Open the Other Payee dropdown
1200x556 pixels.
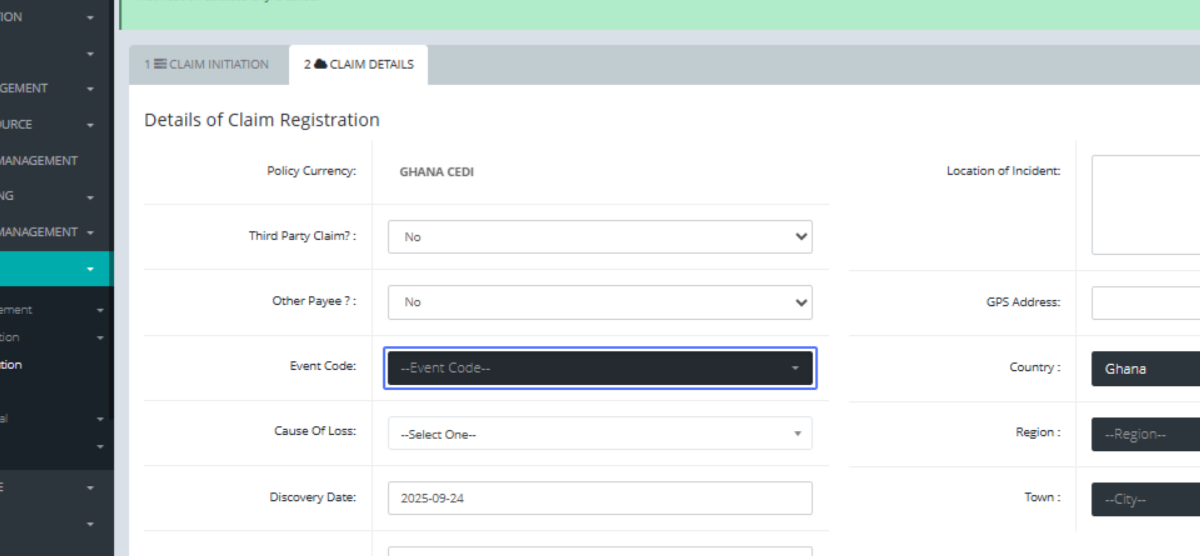pyautogui.click(x=599, y=302)
